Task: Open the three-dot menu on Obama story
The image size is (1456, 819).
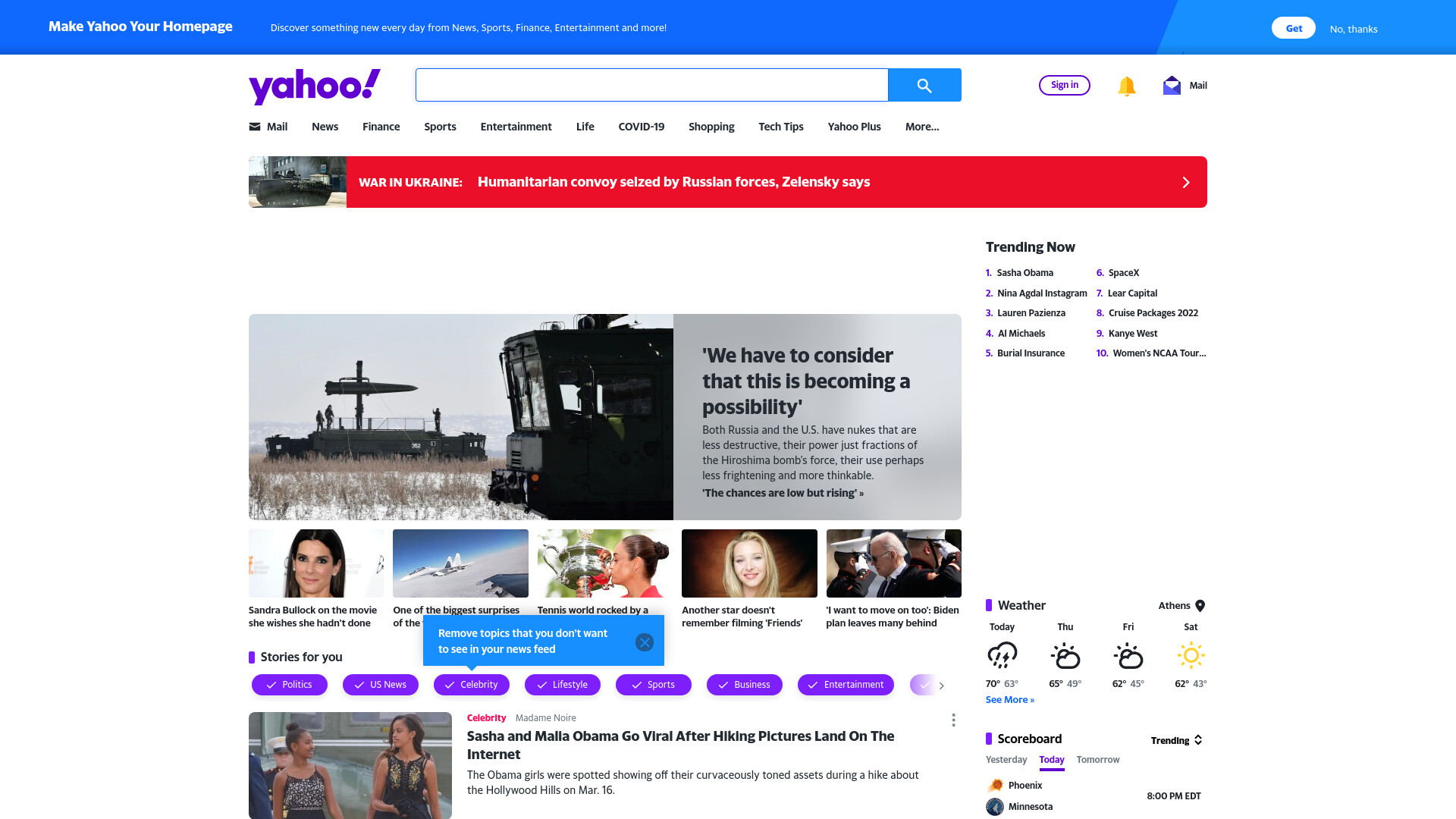Action: (x=953, y=720)
